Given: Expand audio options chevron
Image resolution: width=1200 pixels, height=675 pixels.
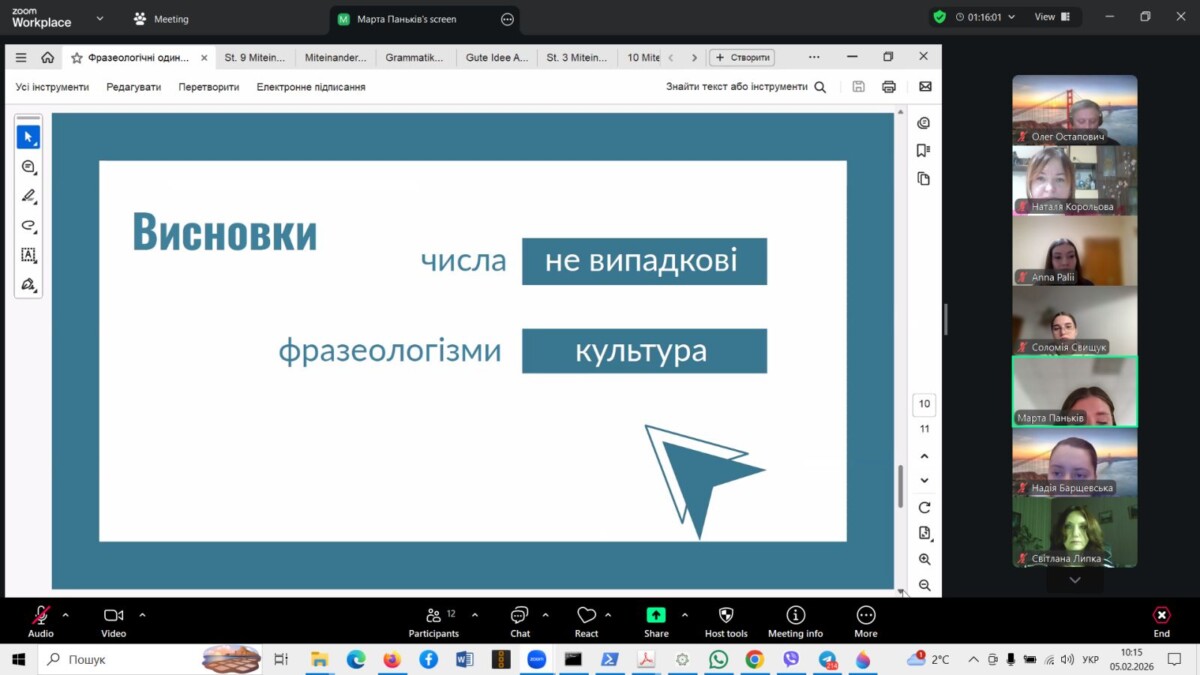Looking at the screenshot, I should pos(66,615).
